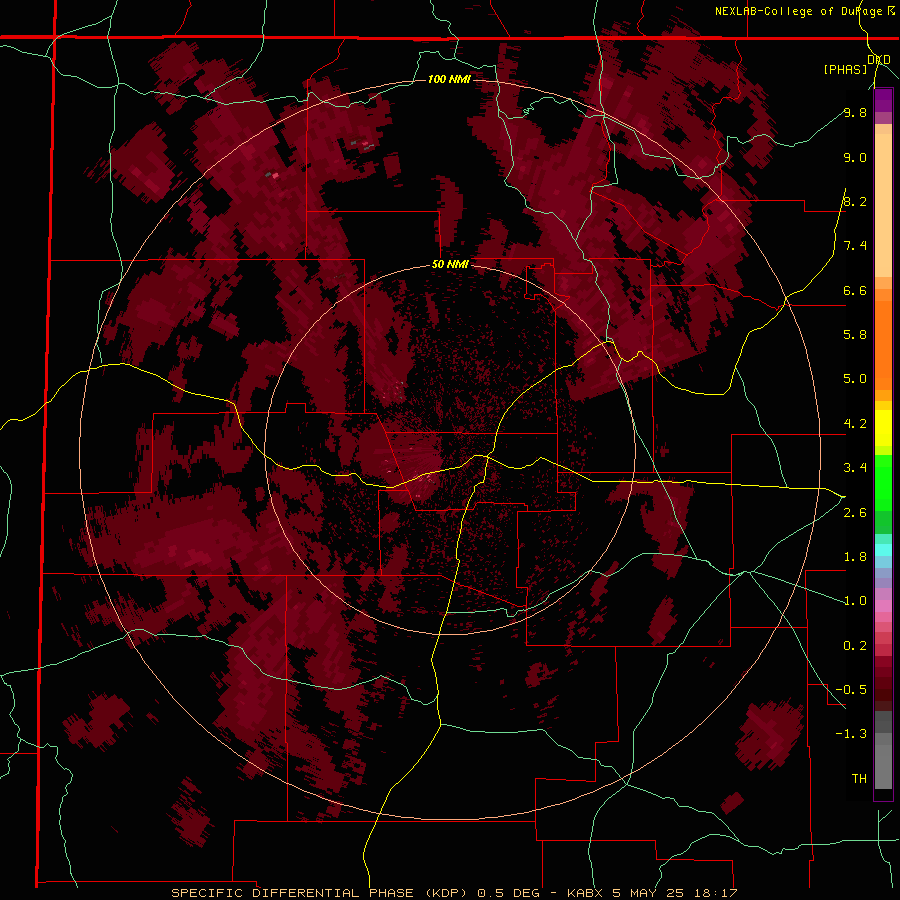
Task: Click the [PHAS] units label above the color bar
Action: [x=845, y=69]
